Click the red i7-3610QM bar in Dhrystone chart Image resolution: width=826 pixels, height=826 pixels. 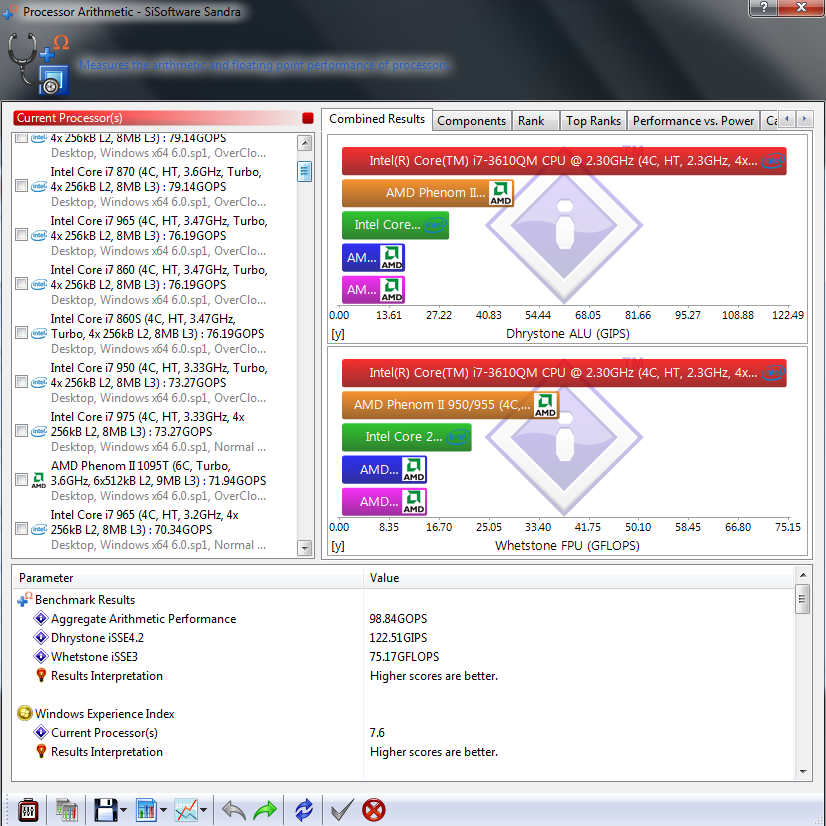(x=564, y=161)
